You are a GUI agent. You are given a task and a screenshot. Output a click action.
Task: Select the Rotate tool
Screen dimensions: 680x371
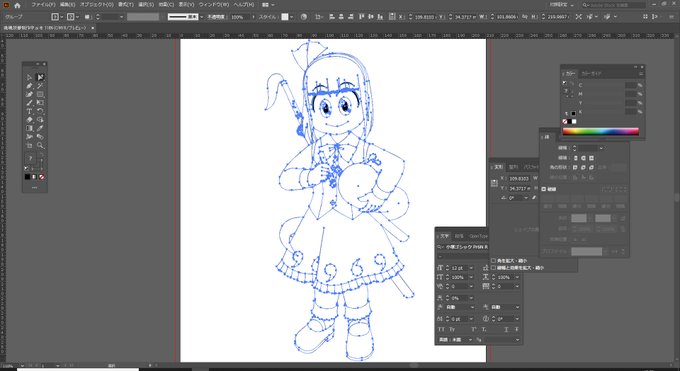tap(40, 111)
